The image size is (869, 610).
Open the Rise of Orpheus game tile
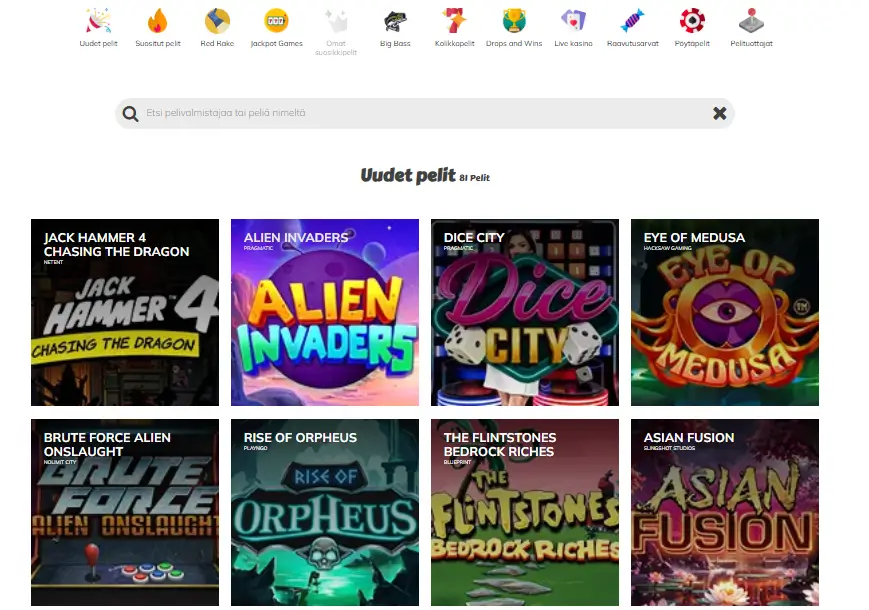coord(325,512)
